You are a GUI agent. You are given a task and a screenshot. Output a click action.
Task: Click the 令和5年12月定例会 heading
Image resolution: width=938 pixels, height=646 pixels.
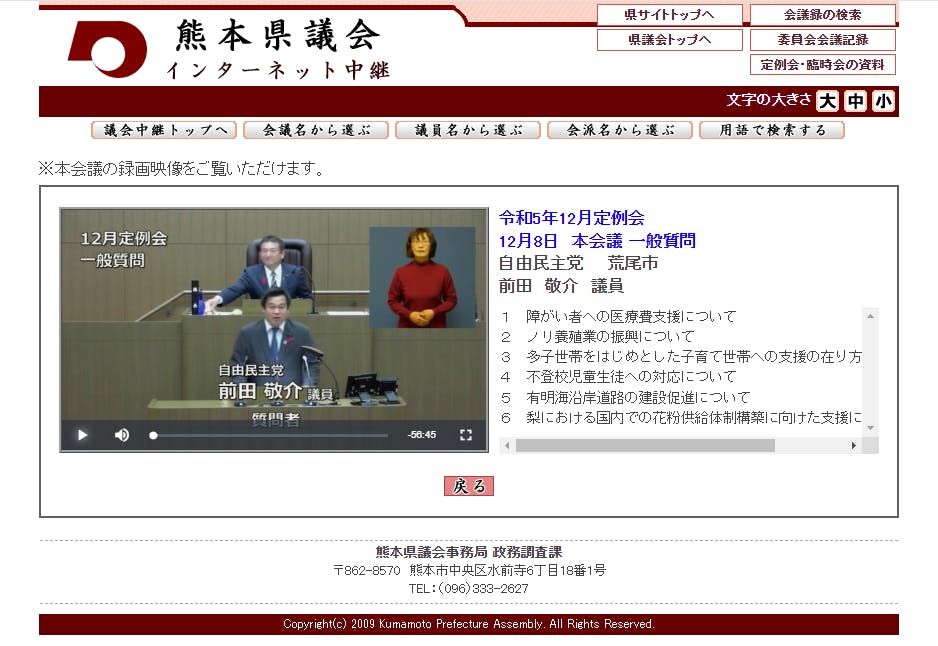click(x=571, y=217)
